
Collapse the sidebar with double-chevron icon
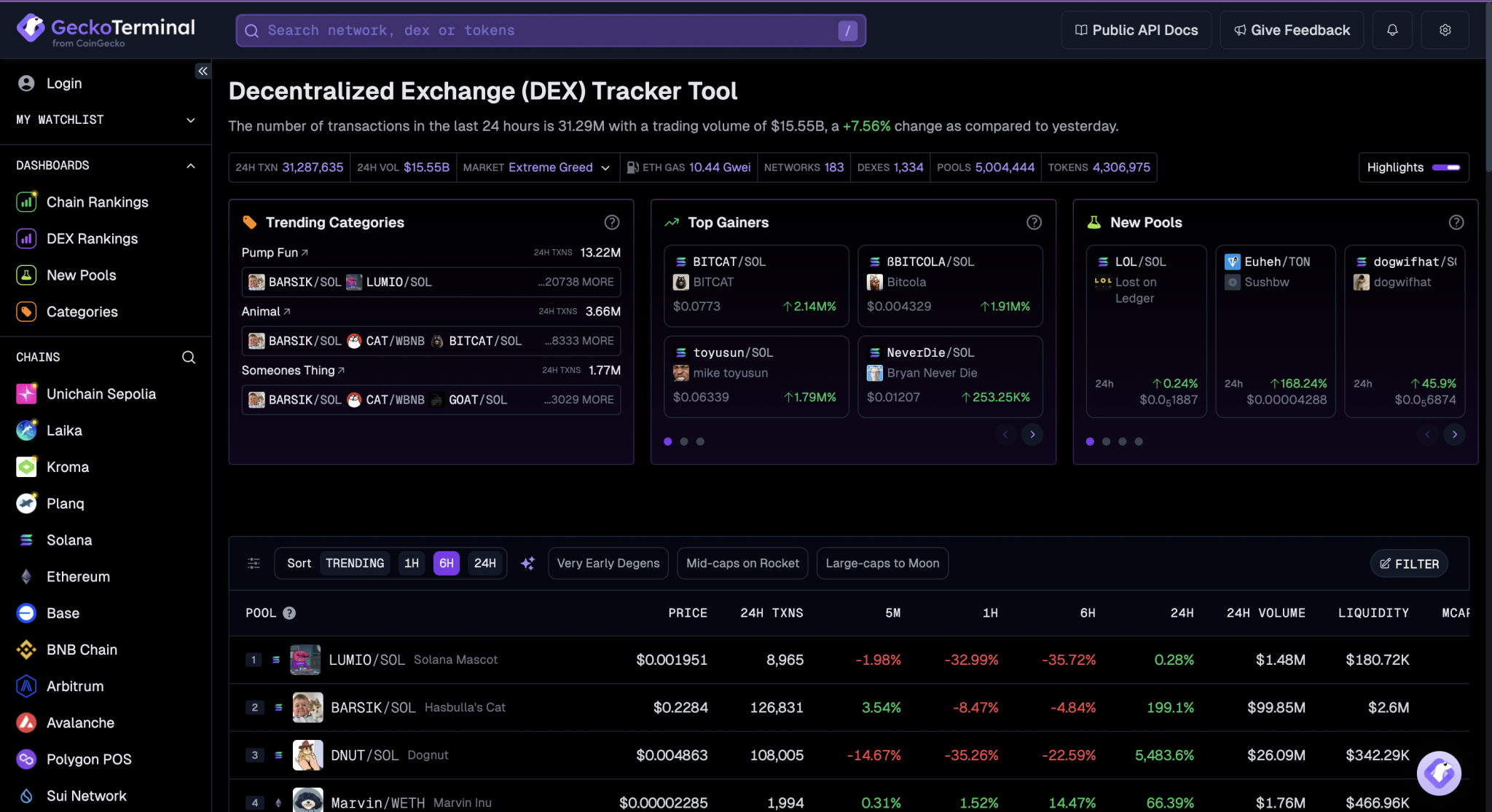pyautogui.click(x=203, y=71)
